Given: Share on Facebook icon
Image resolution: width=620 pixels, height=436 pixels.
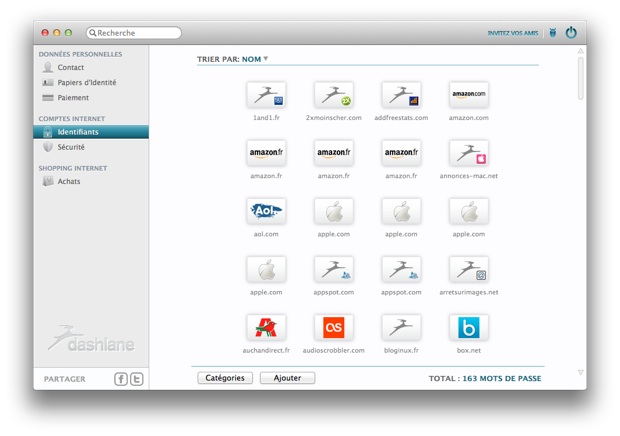Looking at the screenshot, I should pyautogui.click(x=121, y=379).
